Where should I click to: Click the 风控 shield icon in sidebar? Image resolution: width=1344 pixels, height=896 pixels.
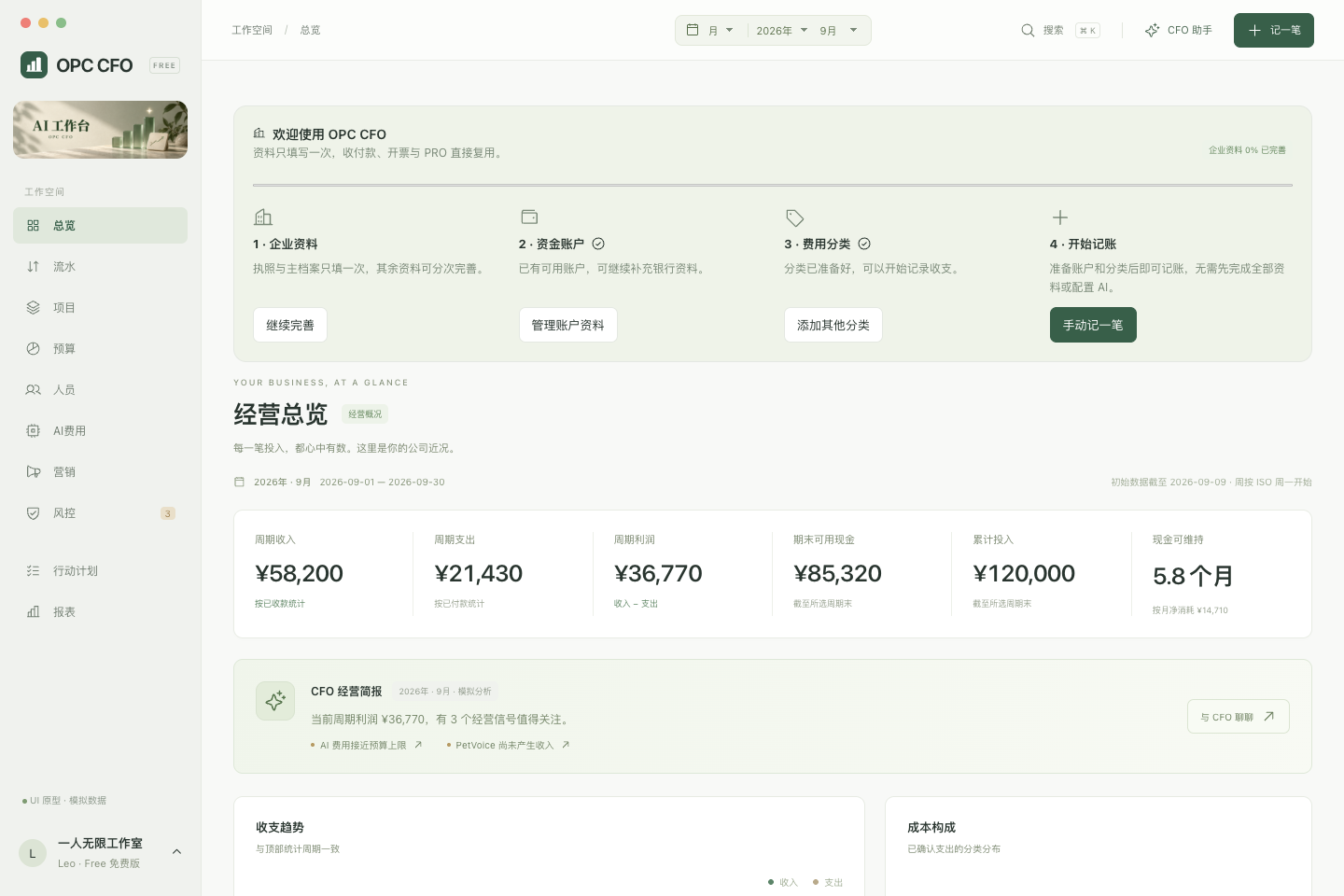(34, 512)
